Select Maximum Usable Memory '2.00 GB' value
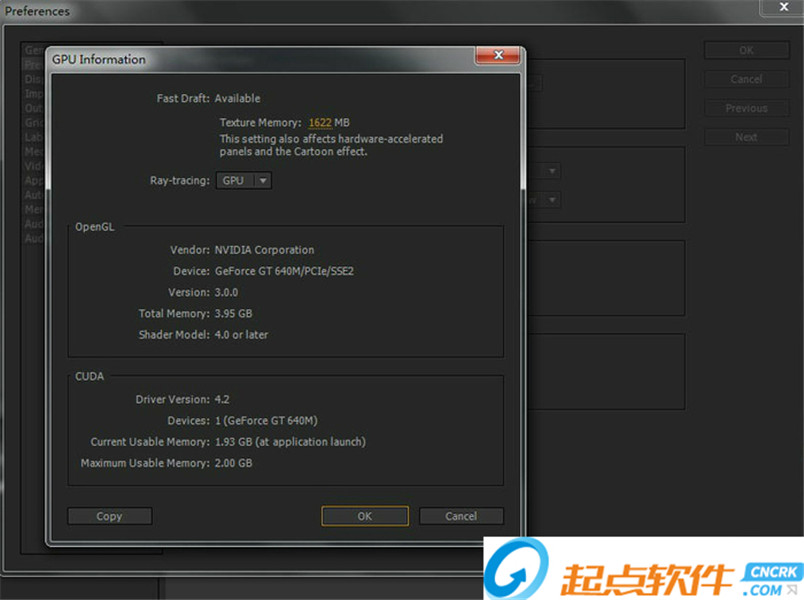The image size is (804, 600). (233, 463)
